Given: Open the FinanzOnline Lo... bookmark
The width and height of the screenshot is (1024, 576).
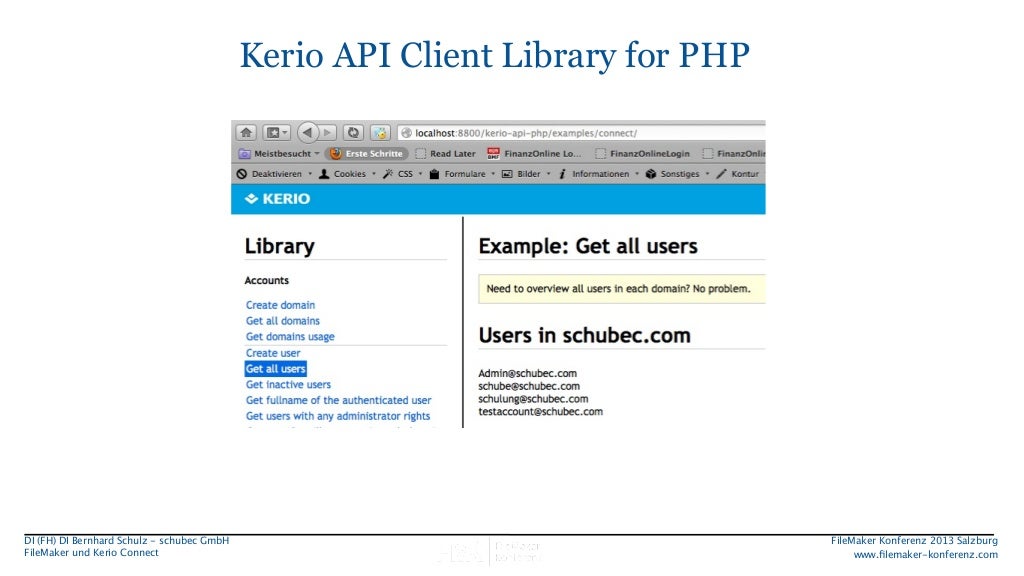Looking at the screenshot, I should click(534, 153).
